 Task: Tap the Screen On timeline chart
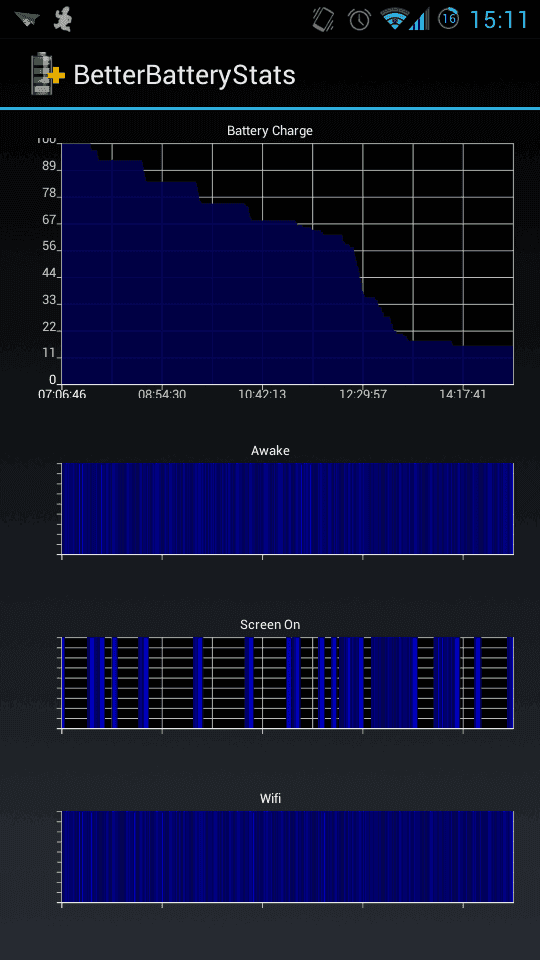[x=288, y=683]
